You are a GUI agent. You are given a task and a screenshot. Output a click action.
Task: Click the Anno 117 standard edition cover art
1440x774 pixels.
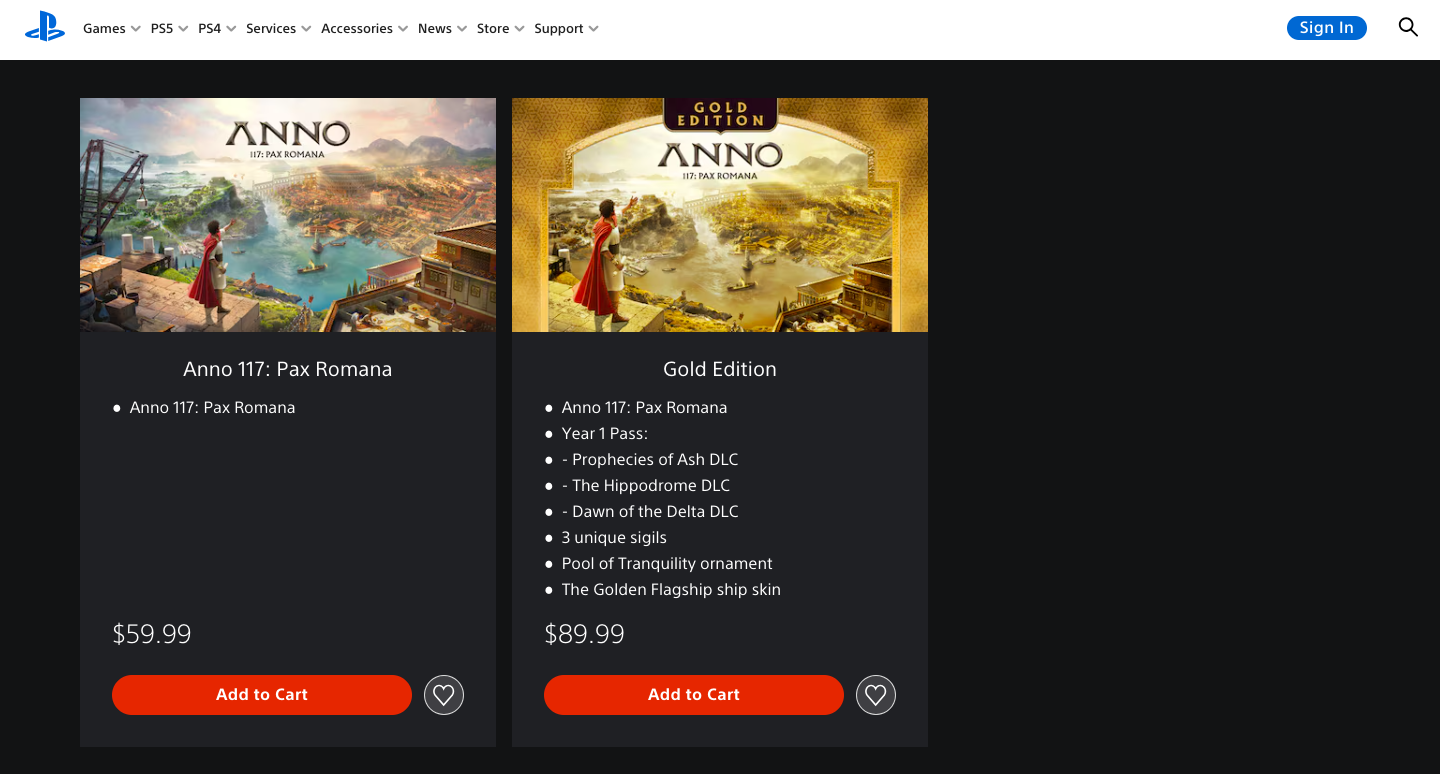click(287, 214)
